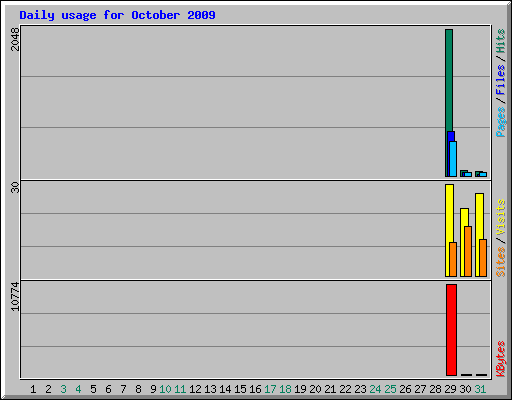Click the orange Sites bar for day 31
This screenshot has height=400, width=512.
pyautogui.click(x=483, y=258)
